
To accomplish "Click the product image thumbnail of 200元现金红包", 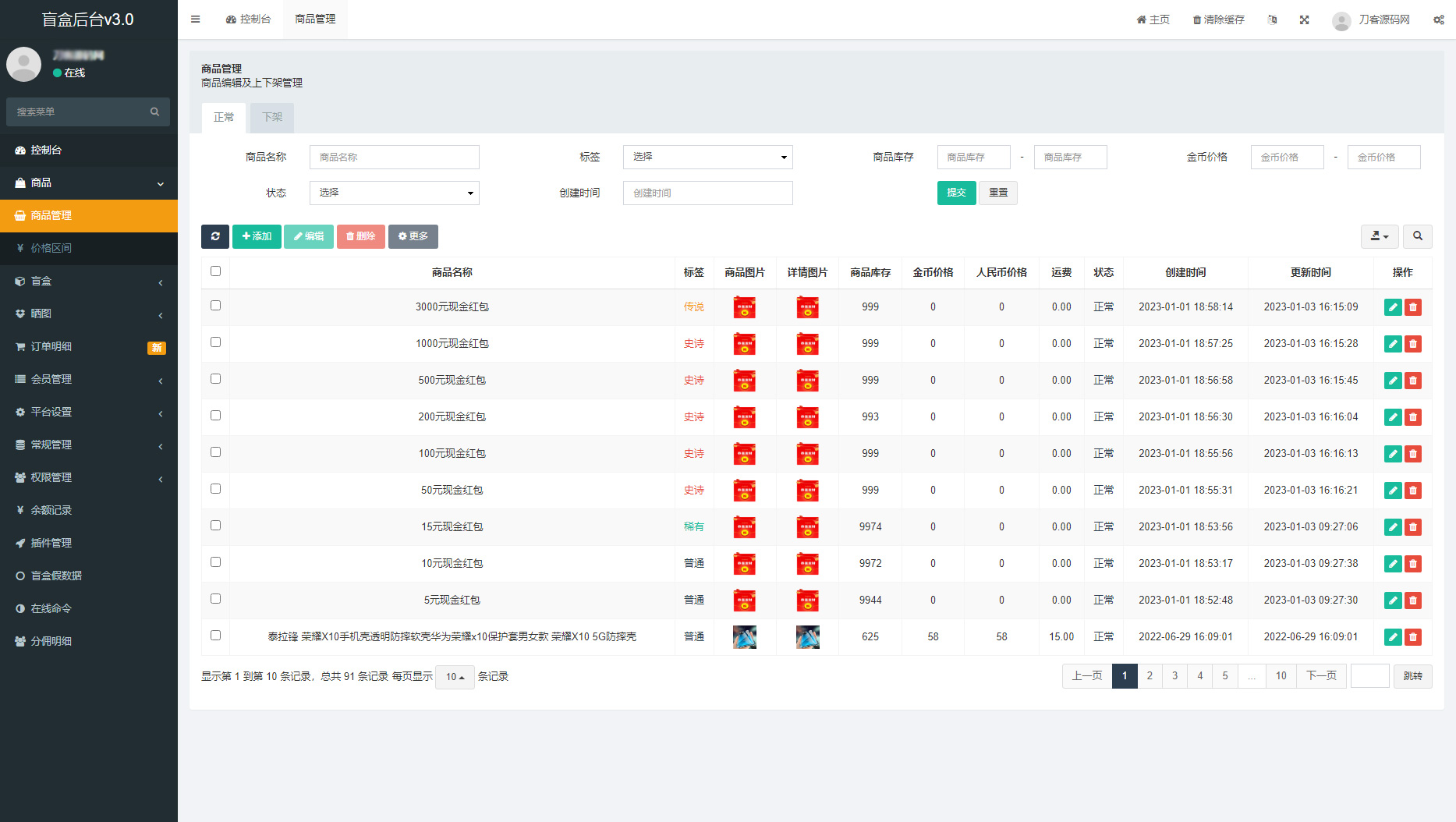I will [744, 417].
